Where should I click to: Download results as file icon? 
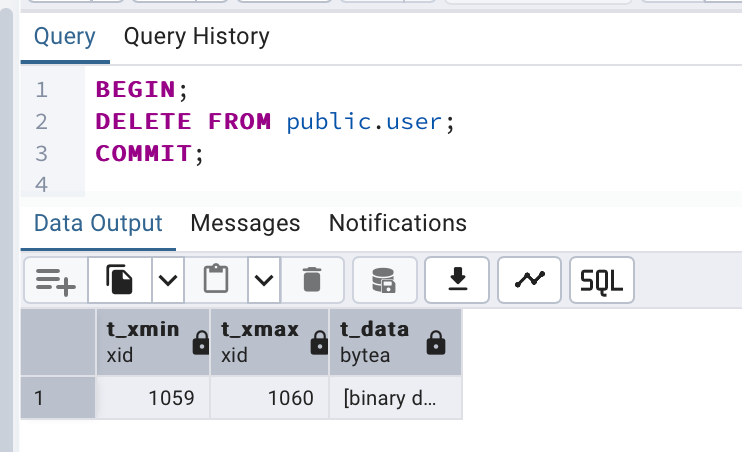(457, 280)
